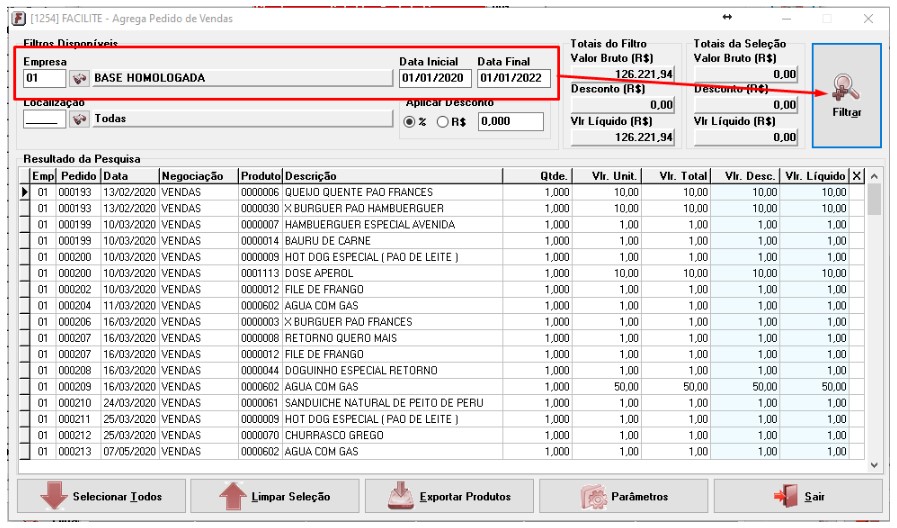
Task: Click Totais da Seleção Valor Bruto field
Action: (x=745, y=74)
